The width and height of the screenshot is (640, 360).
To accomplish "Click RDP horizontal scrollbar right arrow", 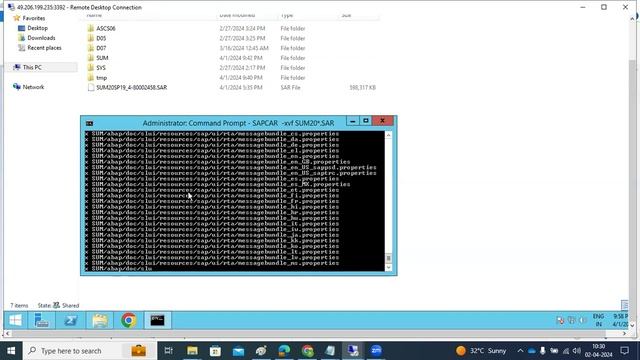I will click(624, 333).
